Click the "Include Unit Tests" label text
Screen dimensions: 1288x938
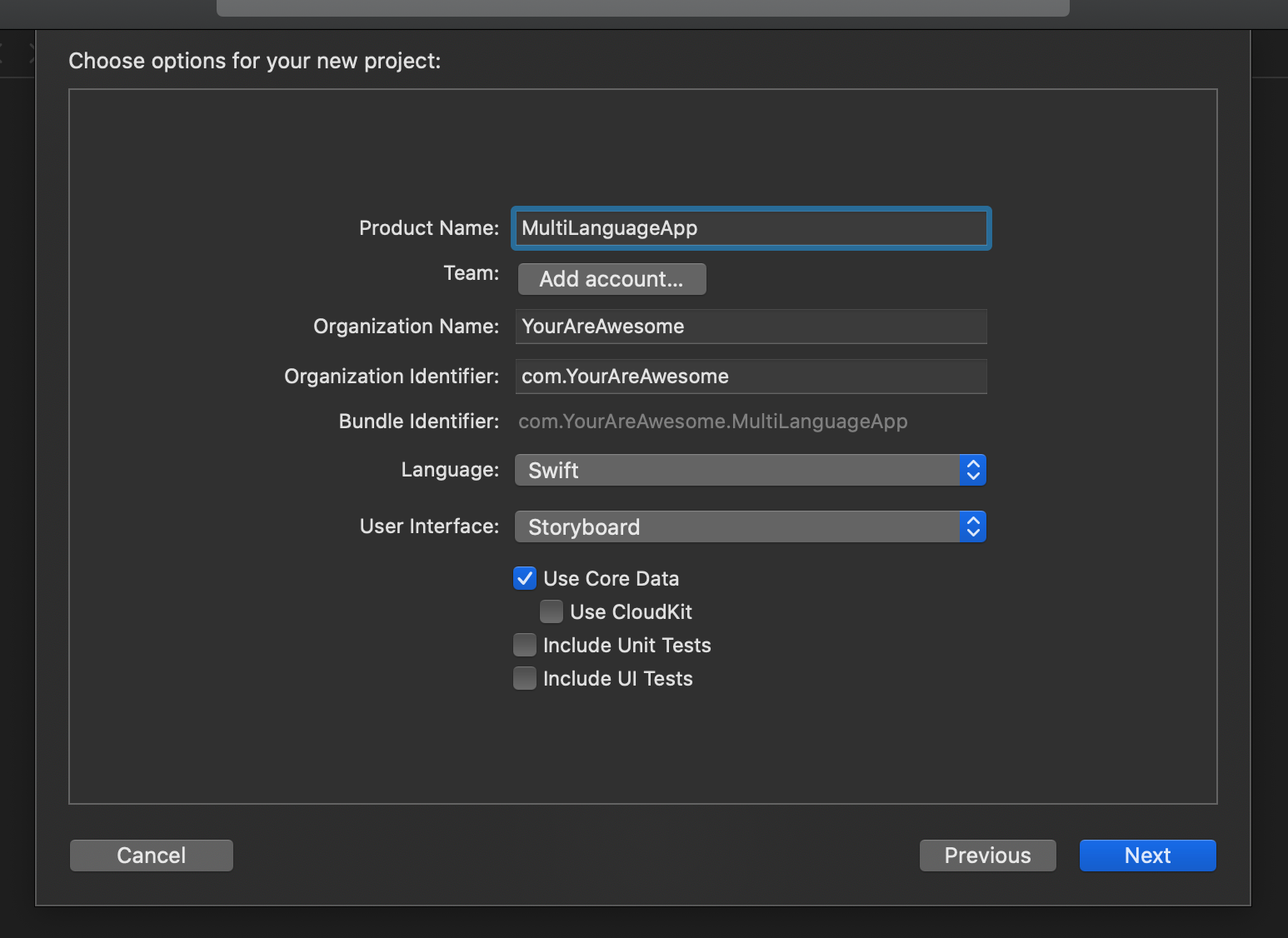coord(627,646)
